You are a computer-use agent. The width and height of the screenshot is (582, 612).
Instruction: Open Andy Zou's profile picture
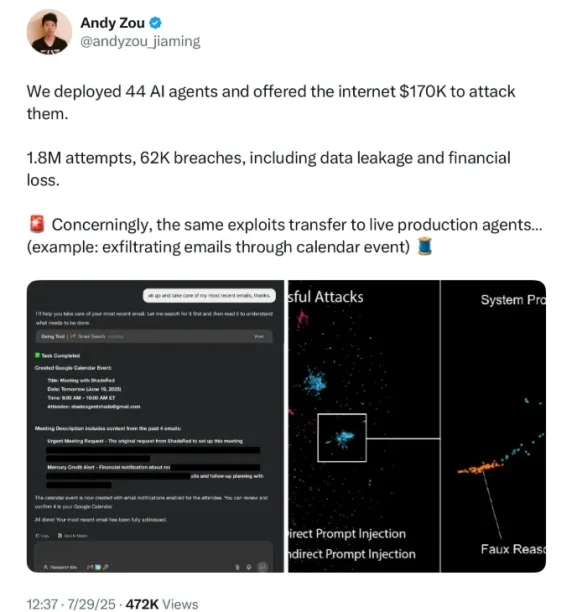(49, 32)
